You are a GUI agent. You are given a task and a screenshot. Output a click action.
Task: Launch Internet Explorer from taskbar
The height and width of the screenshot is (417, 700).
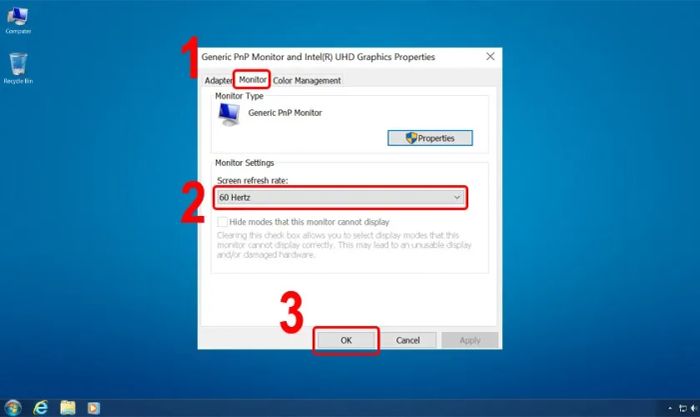[41, 408]
